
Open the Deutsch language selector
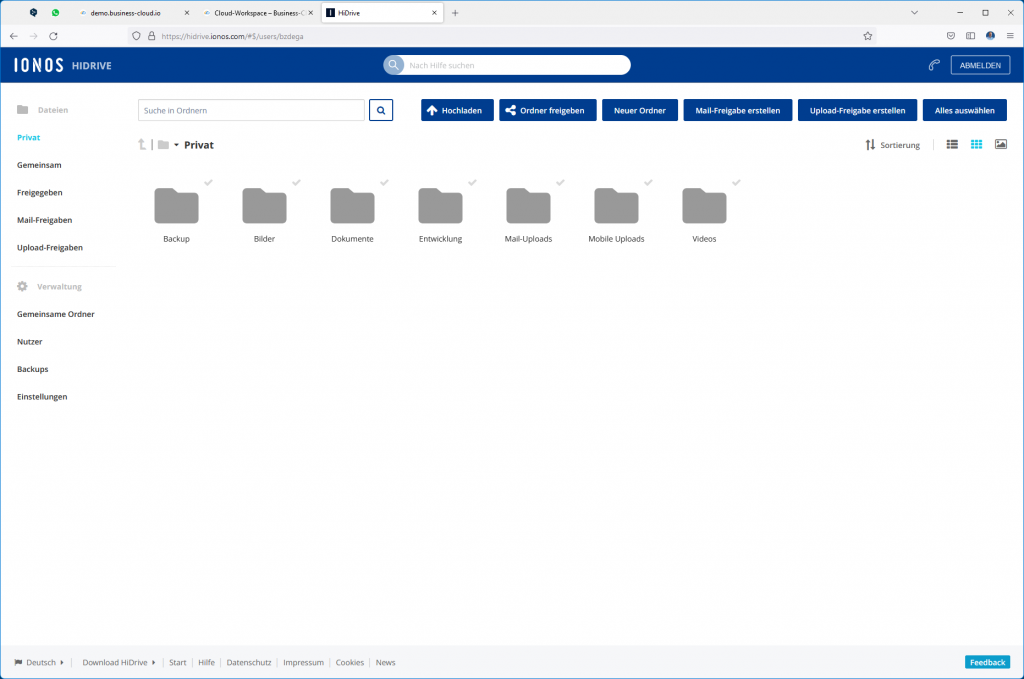coord(40,662)
